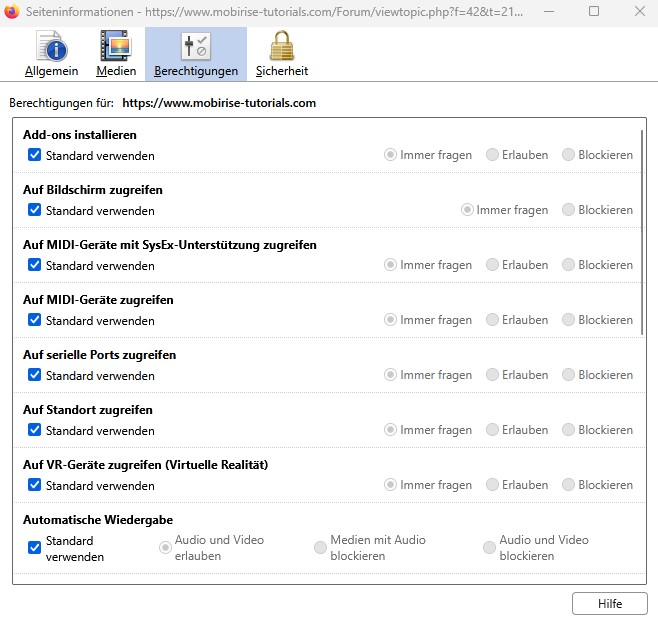Select Audio und Video erlauben radio

click(165, 547)
